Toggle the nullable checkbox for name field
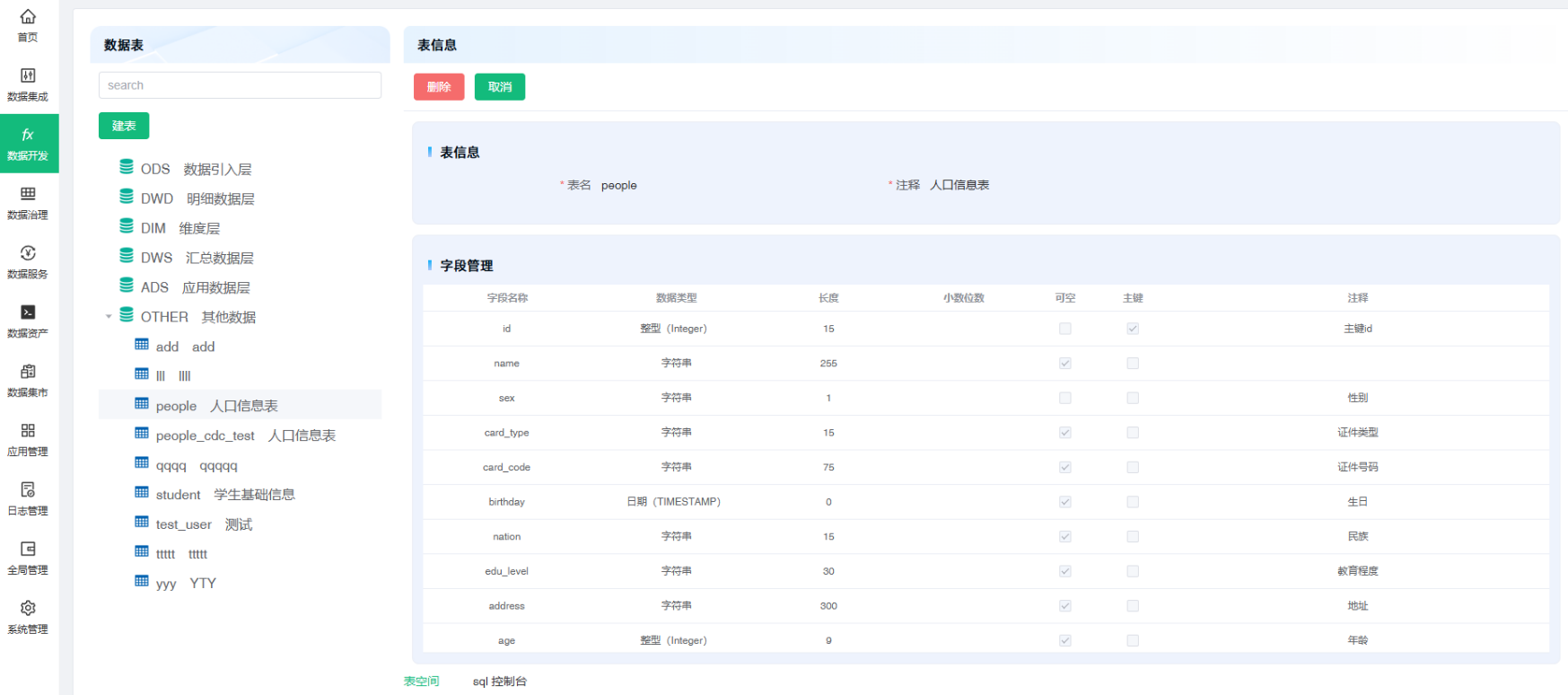 pos(1064,364)
